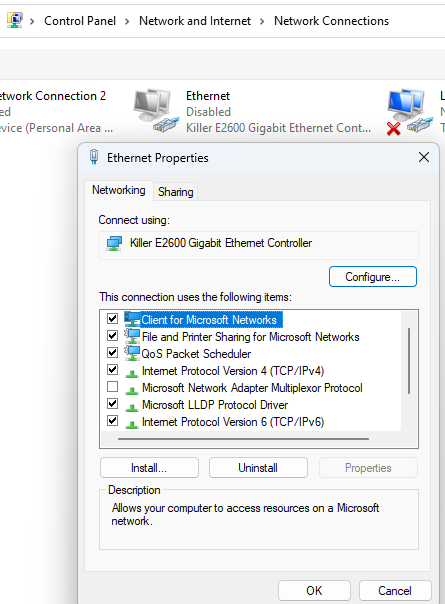The width and height of the screenshot is (445, 604).
Task: Open the Configure... adapter button
Action: (373, 277)
